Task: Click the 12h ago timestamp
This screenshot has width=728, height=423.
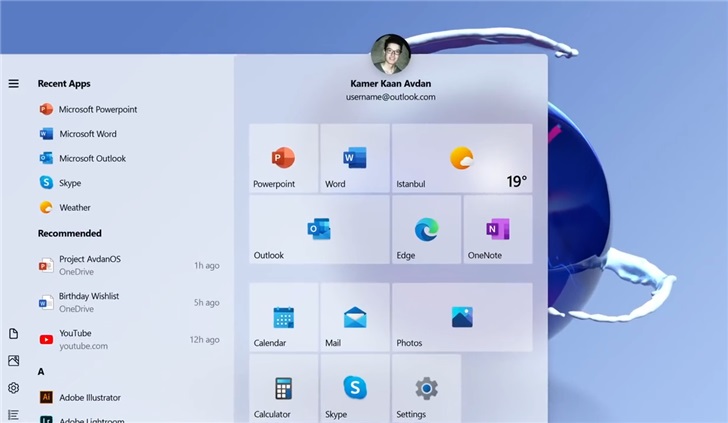Action: pos(204,339)
